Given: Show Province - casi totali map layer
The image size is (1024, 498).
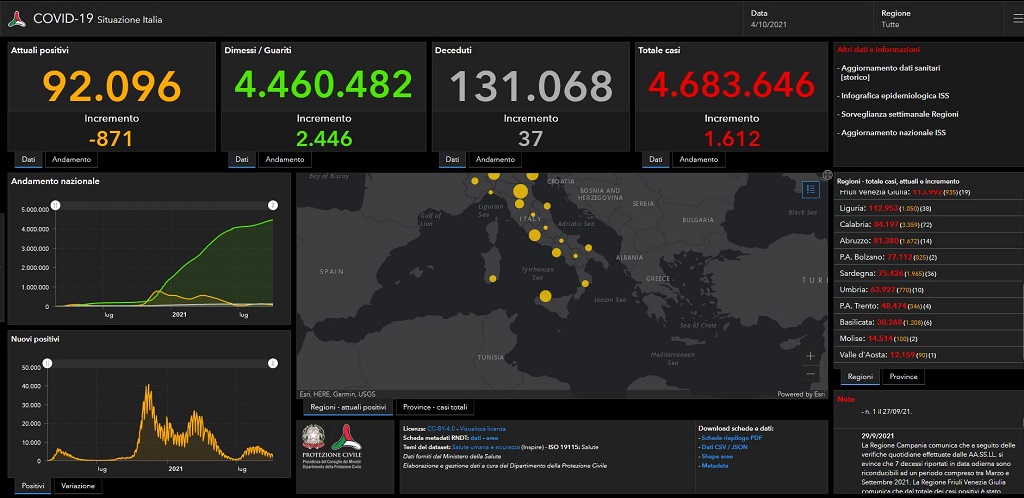Looking at the screenshot, I should coord(433,408).
